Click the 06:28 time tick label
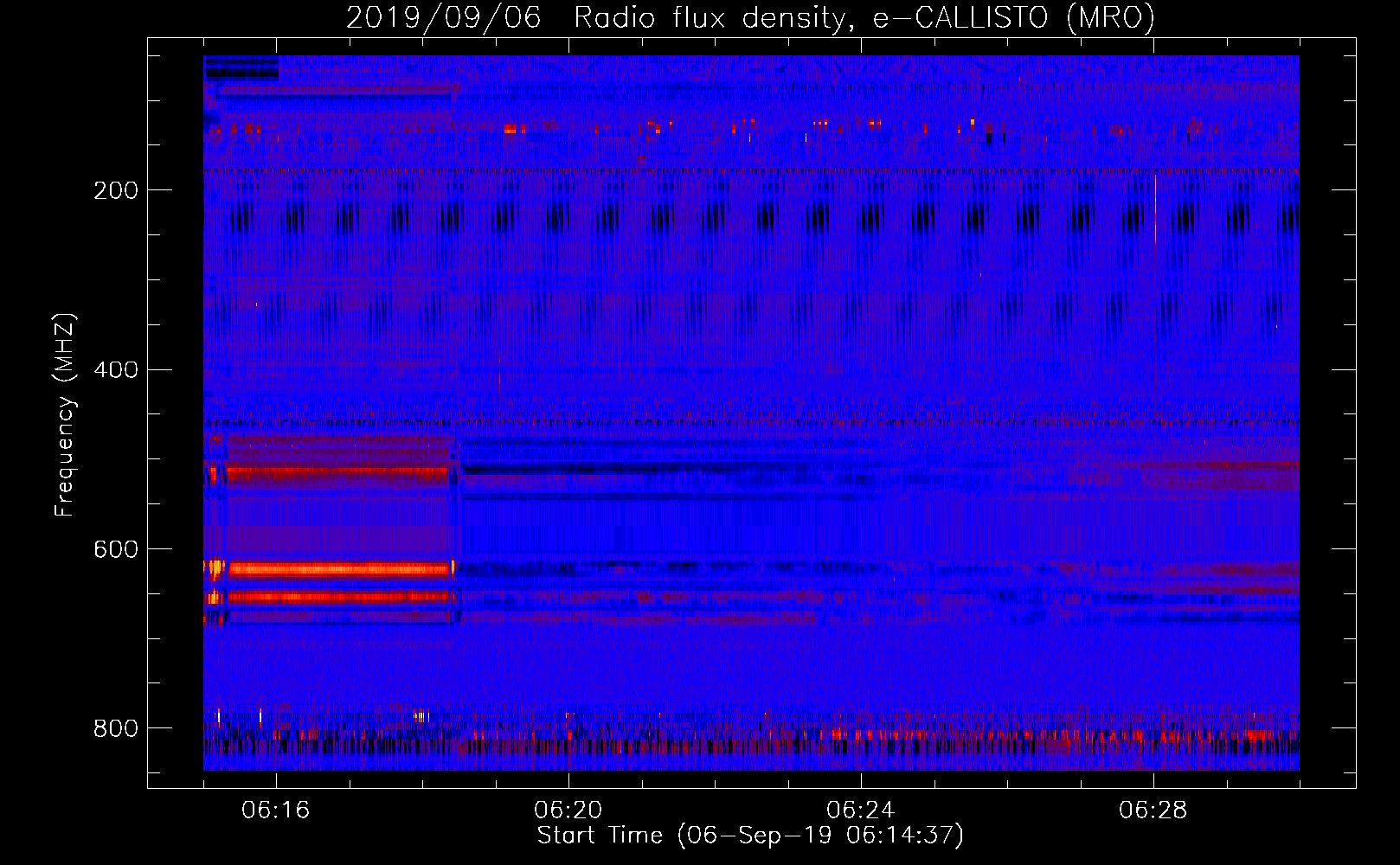The image size is (1400, 865). click(1153, 811)
